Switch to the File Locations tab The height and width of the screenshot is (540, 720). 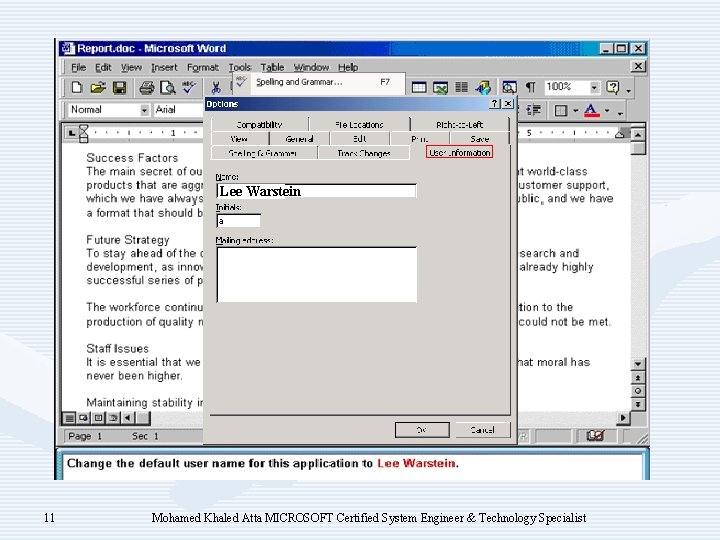click(359, 124)
